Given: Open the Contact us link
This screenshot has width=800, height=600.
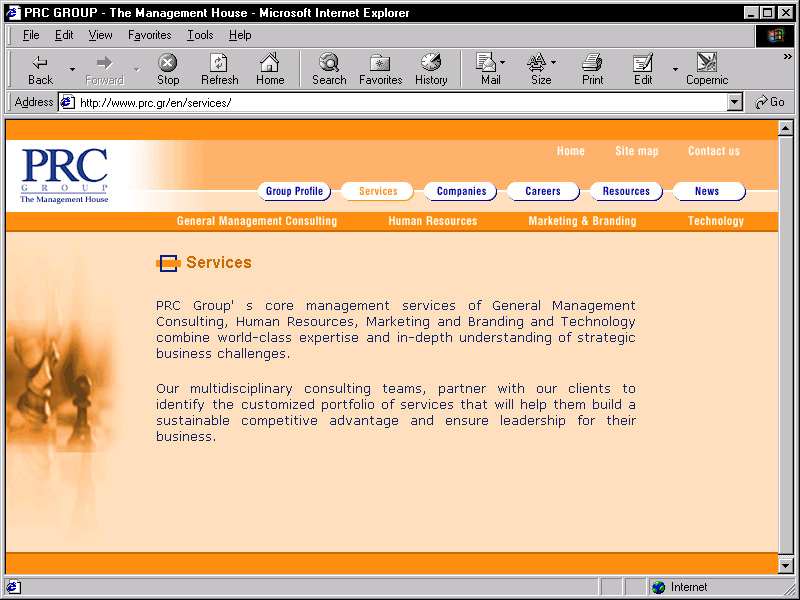Looking at the screenshot, I should (713, 151).
